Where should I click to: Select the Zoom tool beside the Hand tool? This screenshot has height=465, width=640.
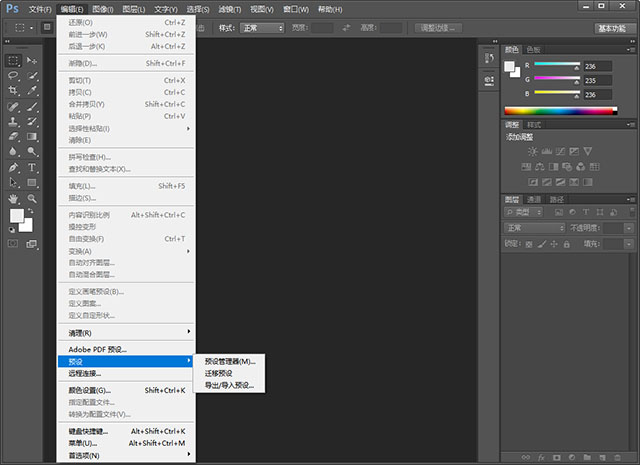(x=32, y=199)
